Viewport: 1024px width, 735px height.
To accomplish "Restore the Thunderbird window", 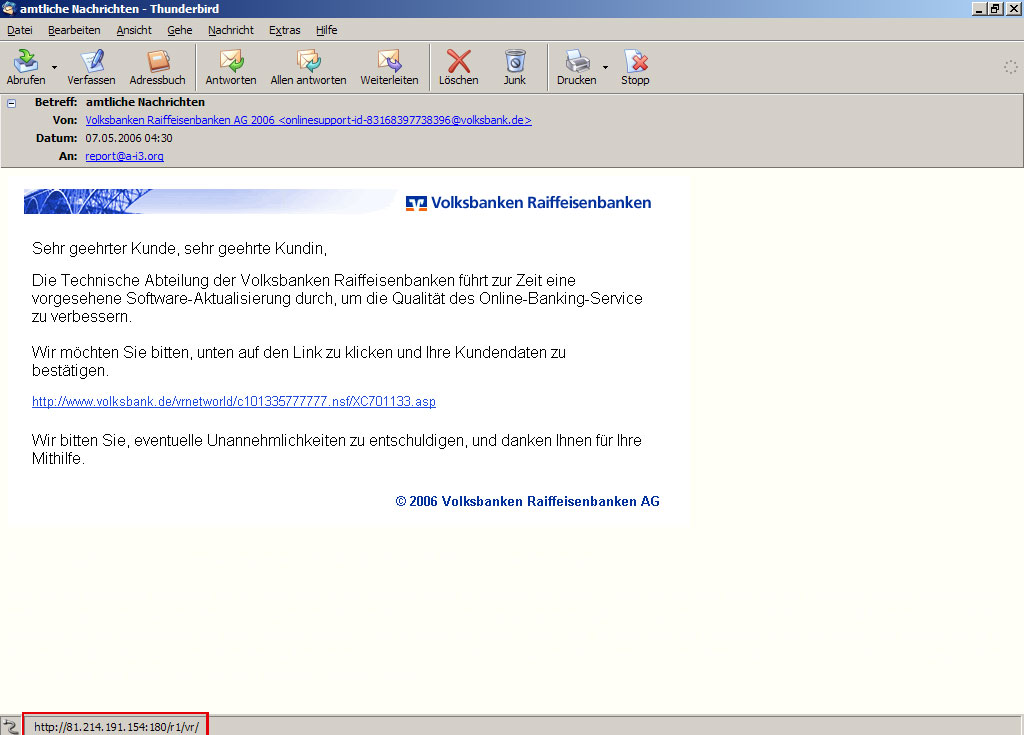I will (x=995, y=9).
